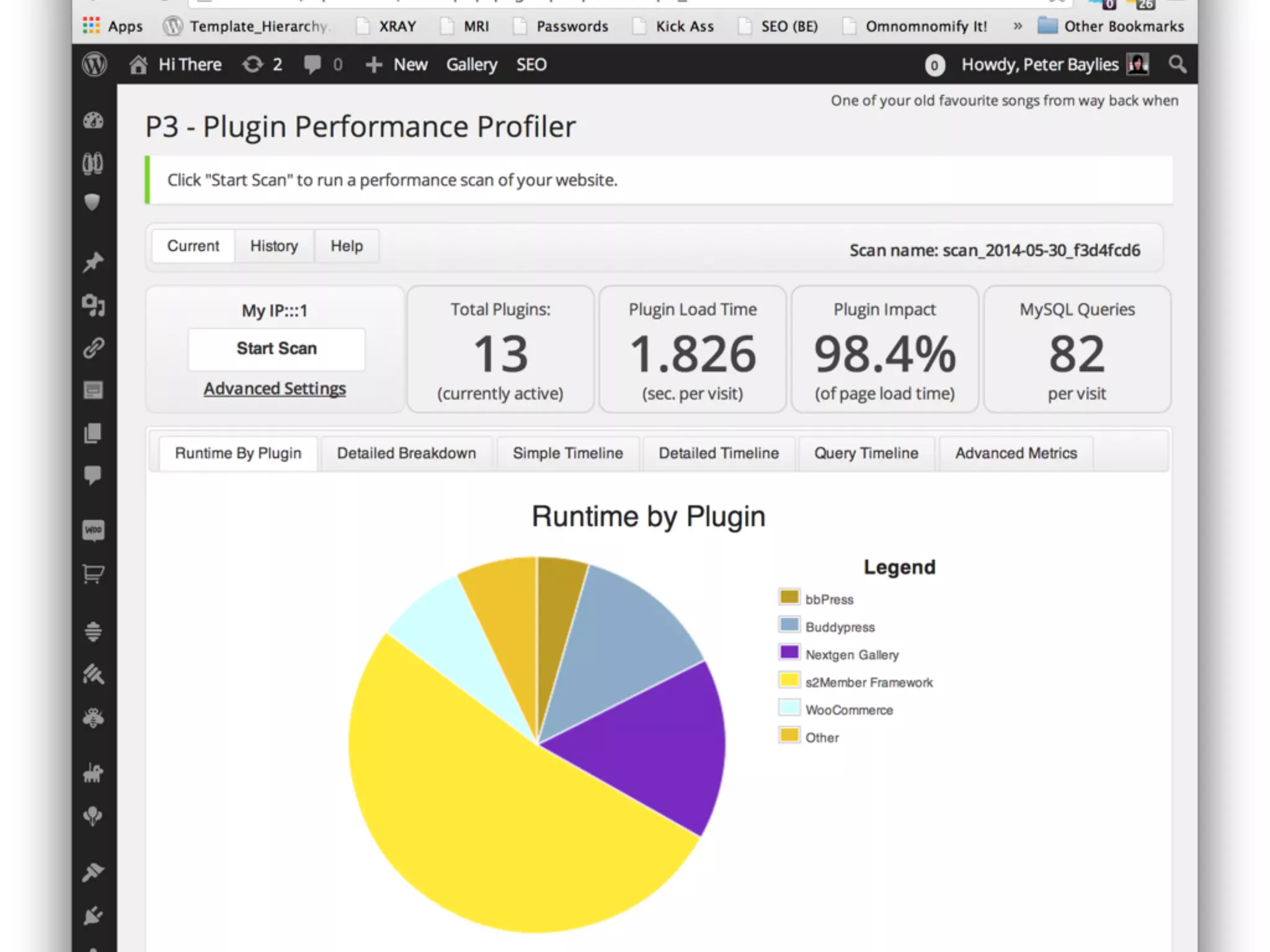1270x952 pixels.
Task: Open Products via shopping cart icon
Action: [93, 573]
